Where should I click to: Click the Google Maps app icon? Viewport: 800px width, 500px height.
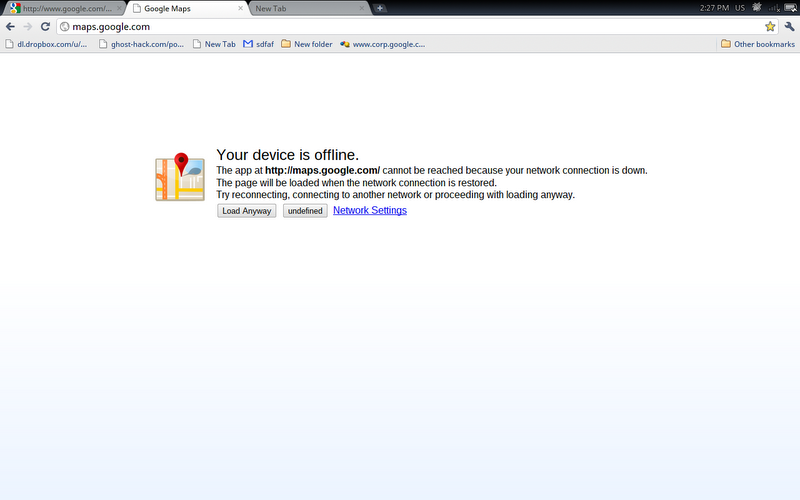[180, 177]
